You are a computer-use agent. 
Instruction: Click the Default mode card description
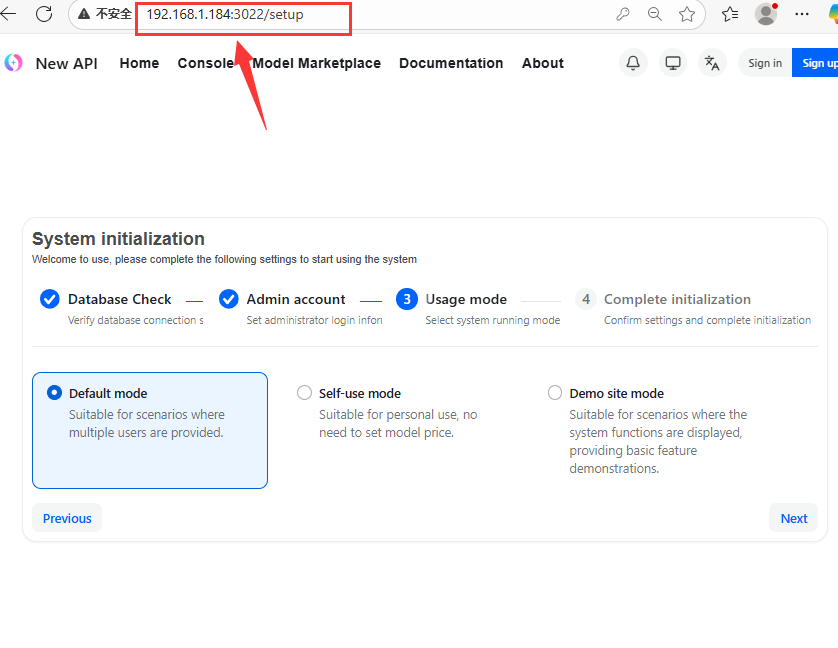[146, 423]
